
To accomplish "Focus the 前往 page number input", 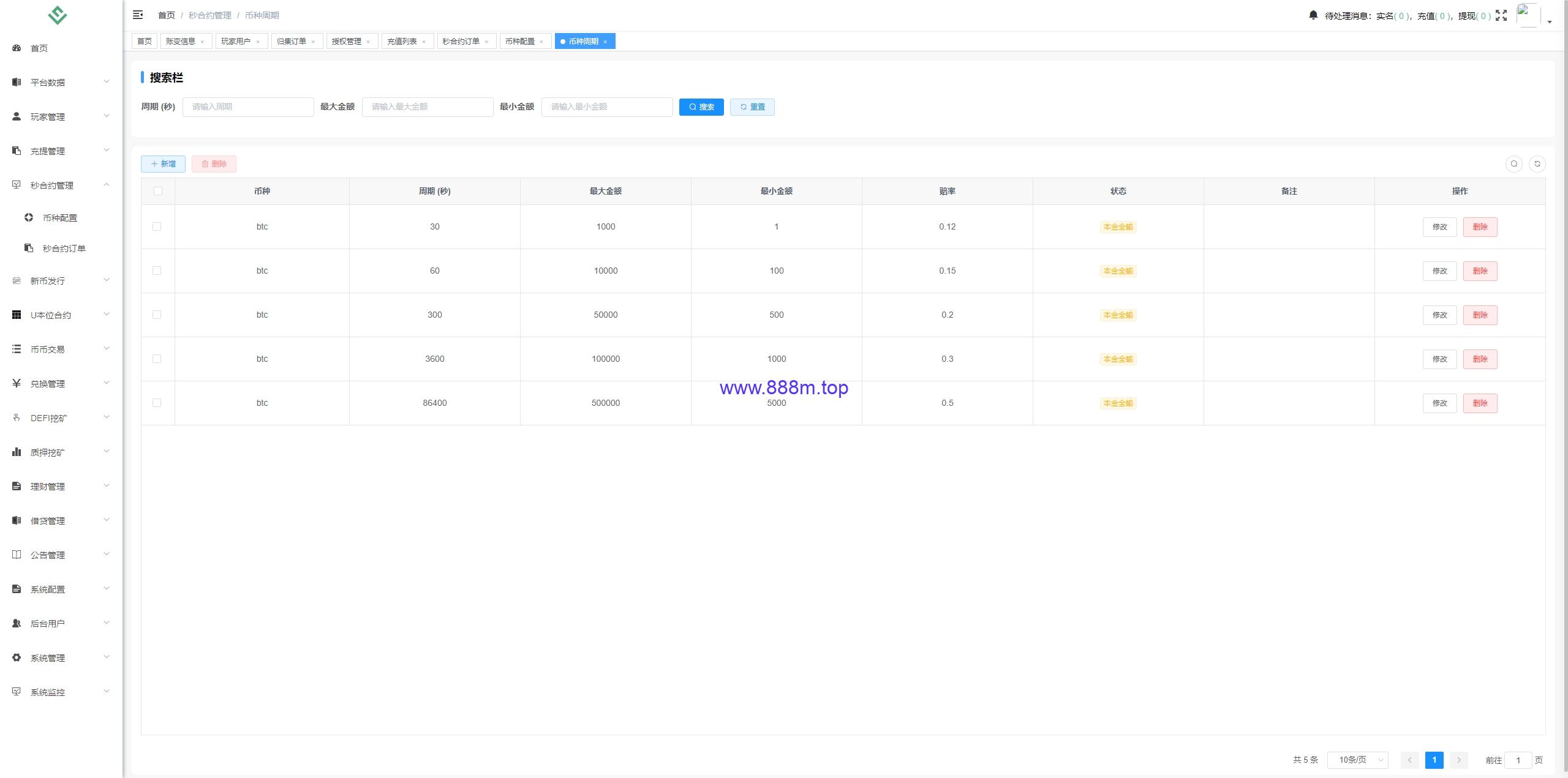I will (x=1518, y=760).
